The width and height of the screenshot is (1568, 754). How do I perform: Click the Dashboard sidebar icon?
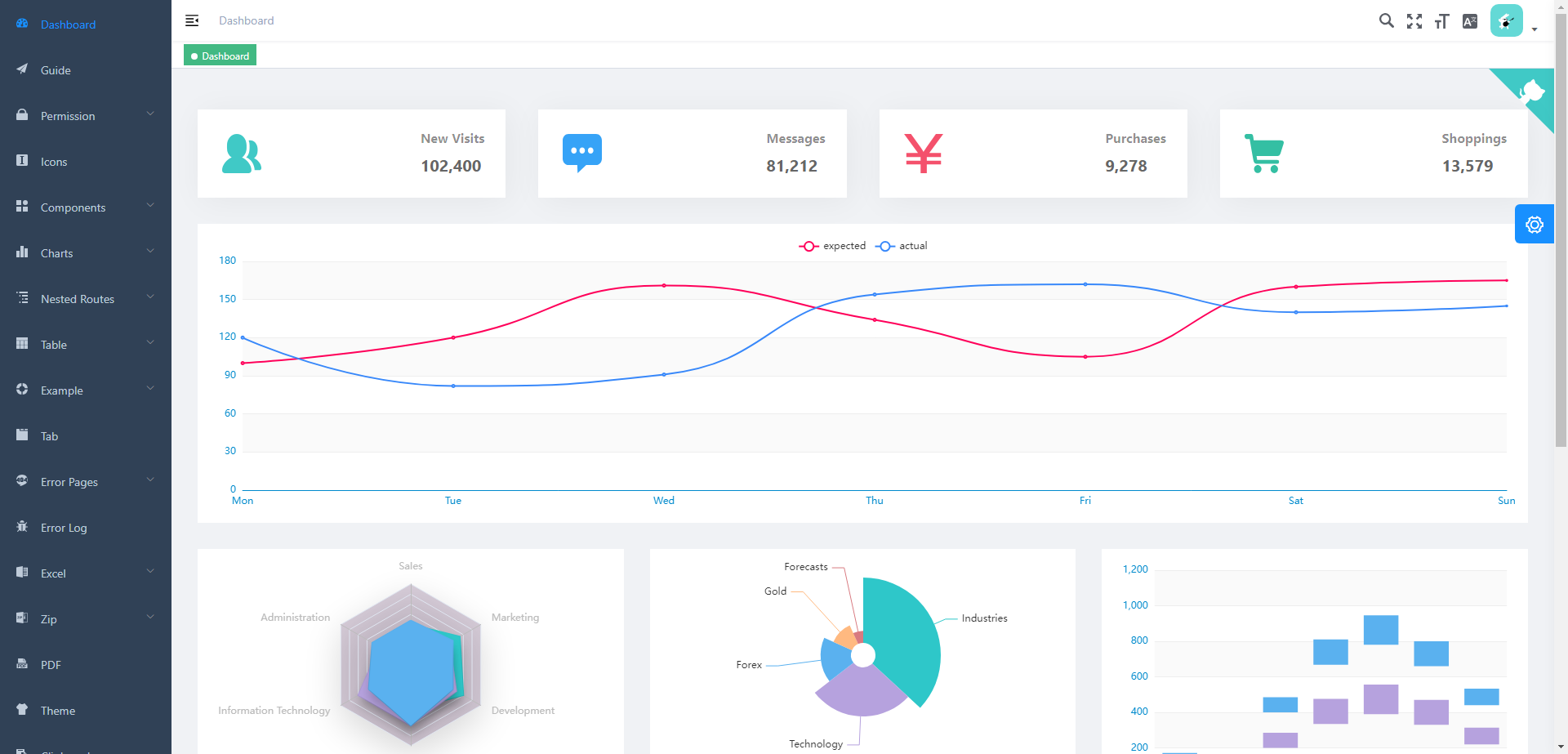[22, 24]
